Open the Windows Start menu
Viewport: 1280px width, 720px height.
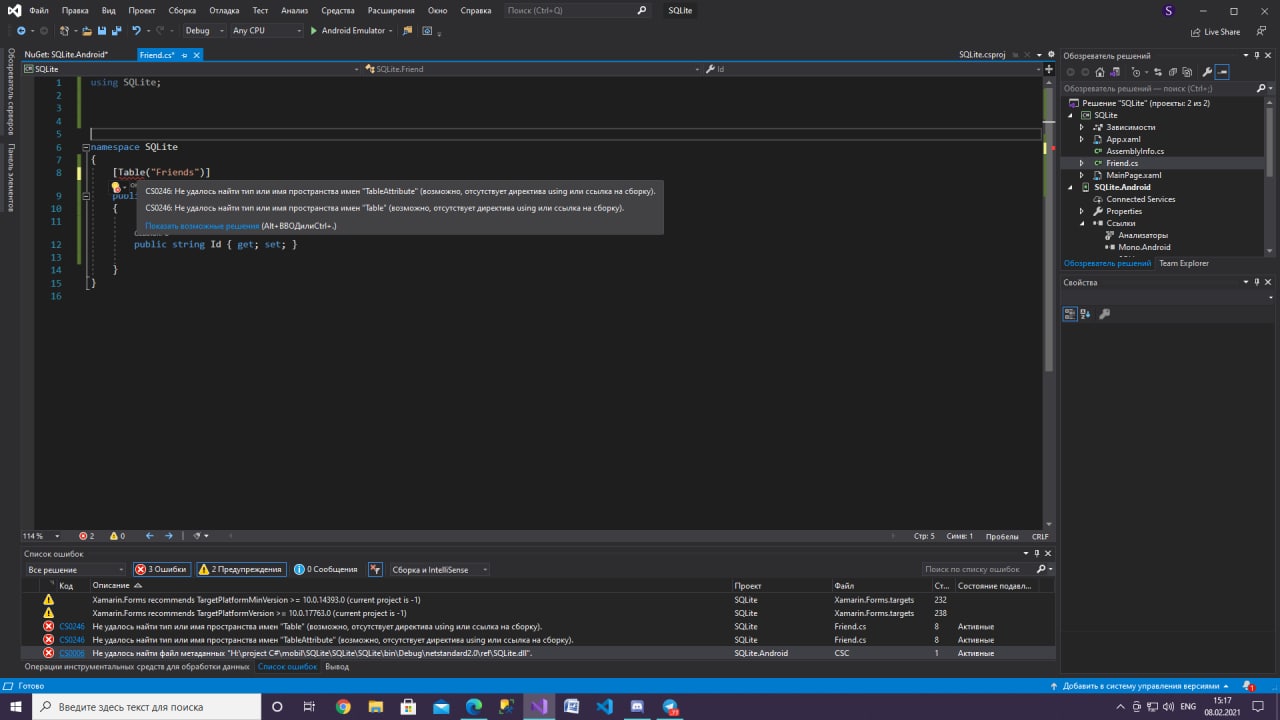point(16,706)
